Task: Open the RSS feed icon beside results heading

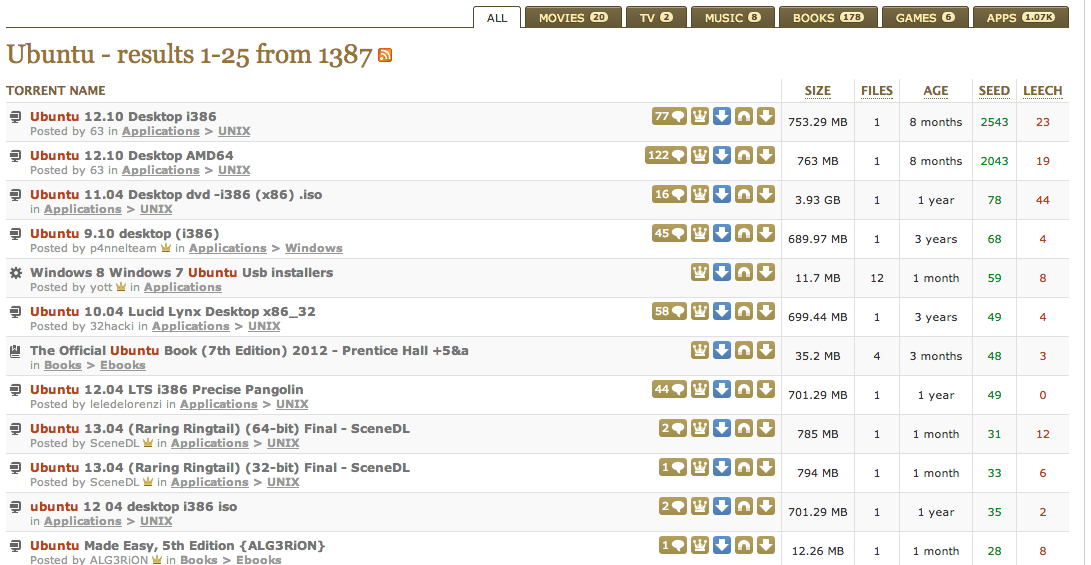Action: (x=385, y=55)
